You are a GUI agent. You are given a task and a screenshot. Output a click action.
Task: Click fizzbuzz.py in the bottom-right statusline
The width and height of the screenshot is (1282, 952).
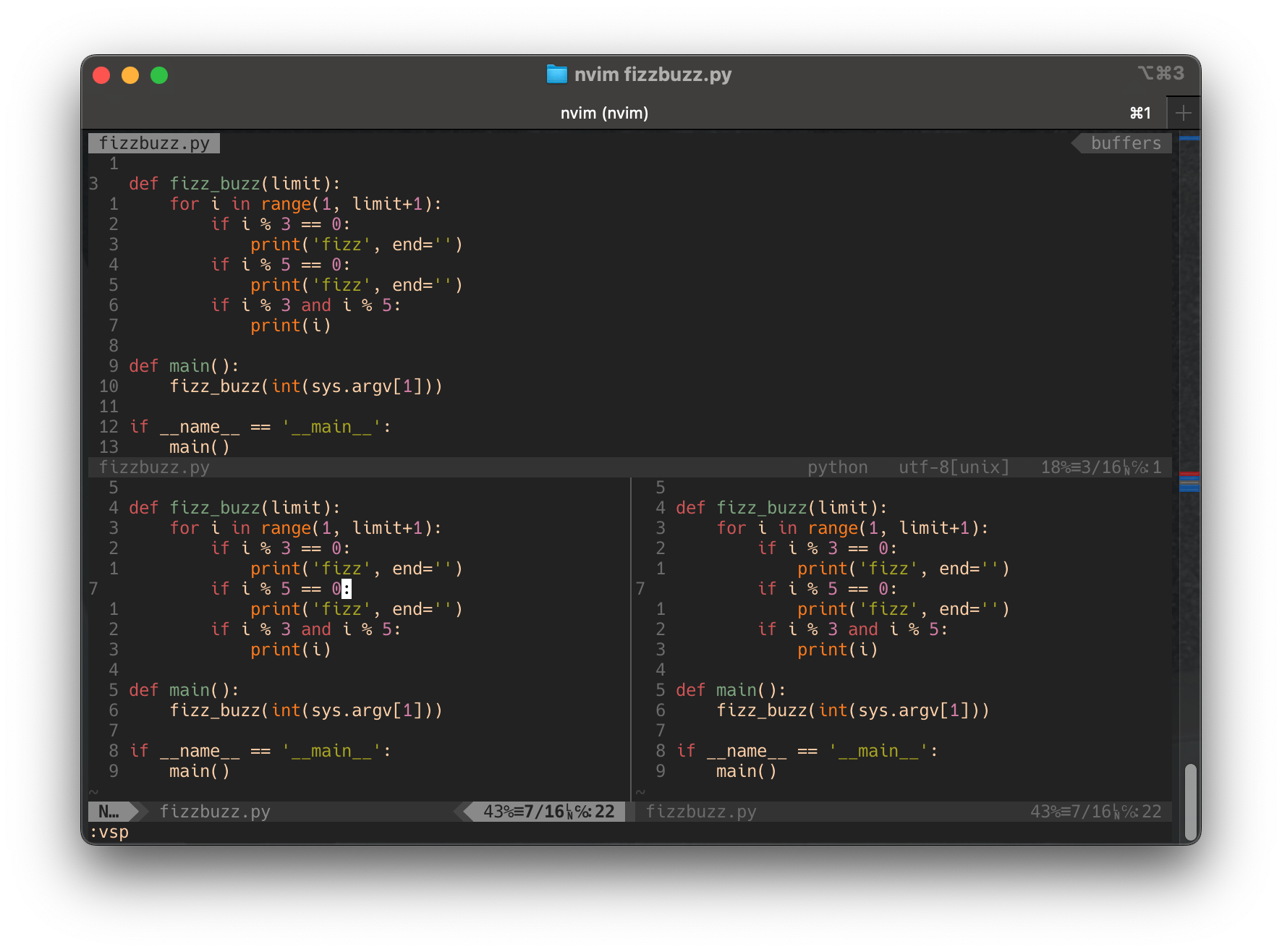[x=702, y=812]
